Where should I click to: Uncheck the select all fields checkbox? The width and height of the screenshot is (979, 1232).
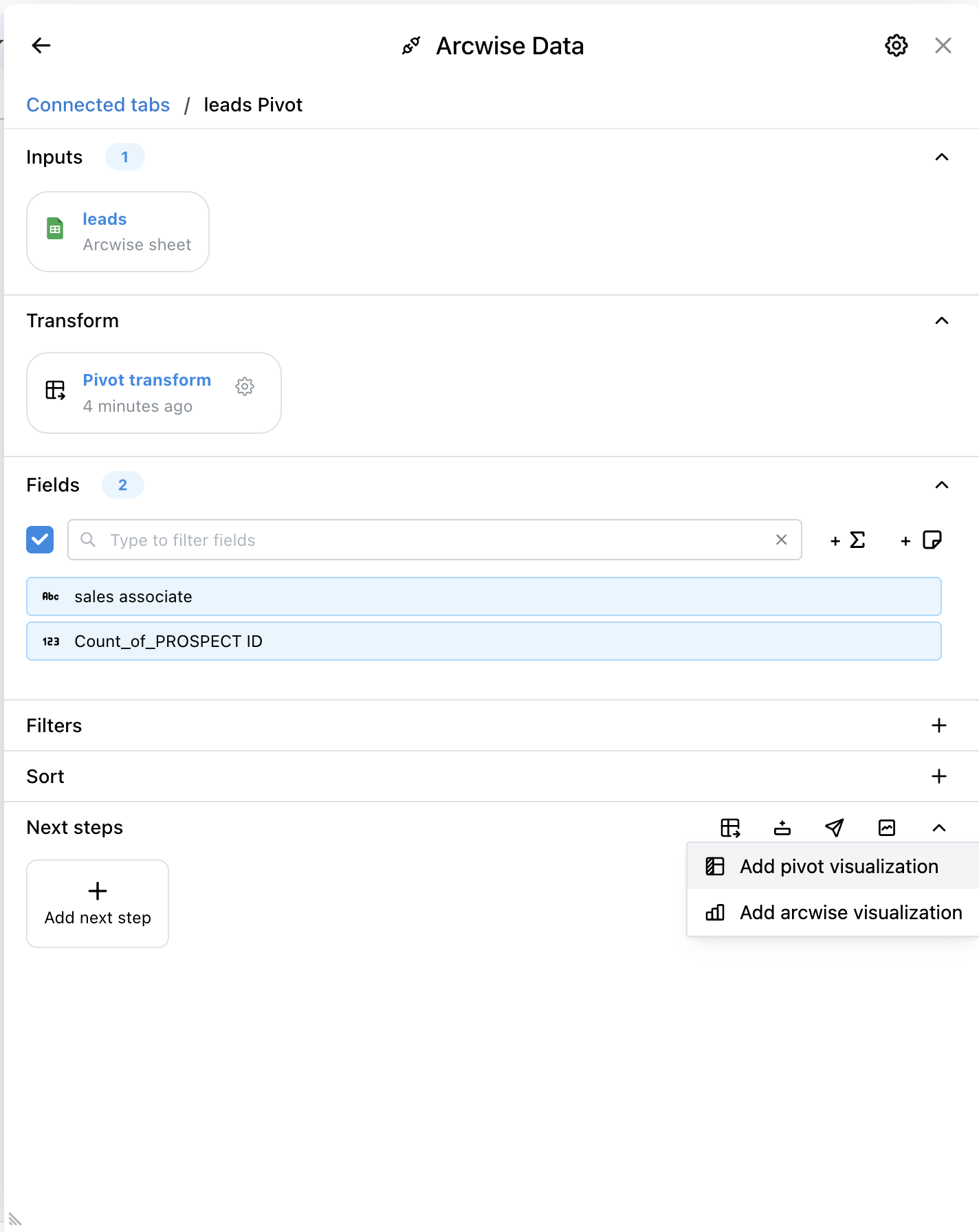click(40, 540)
